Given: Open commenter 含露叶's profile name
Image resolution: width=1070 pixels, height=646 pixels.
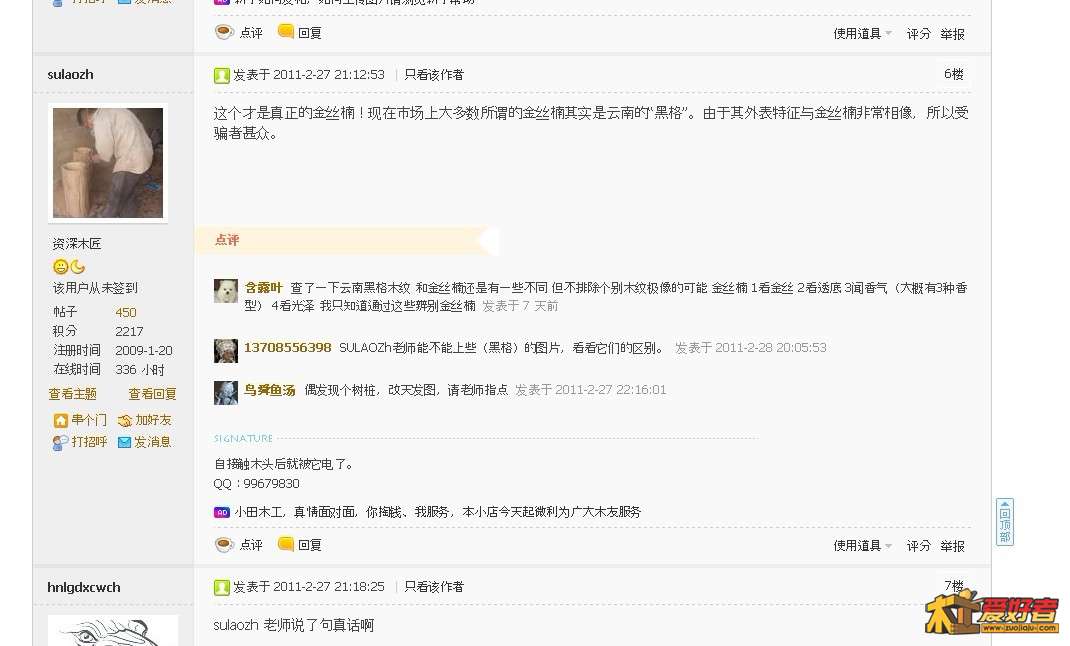Looking at the screenshot, I should pyautogui.click(x=263, y=288).
